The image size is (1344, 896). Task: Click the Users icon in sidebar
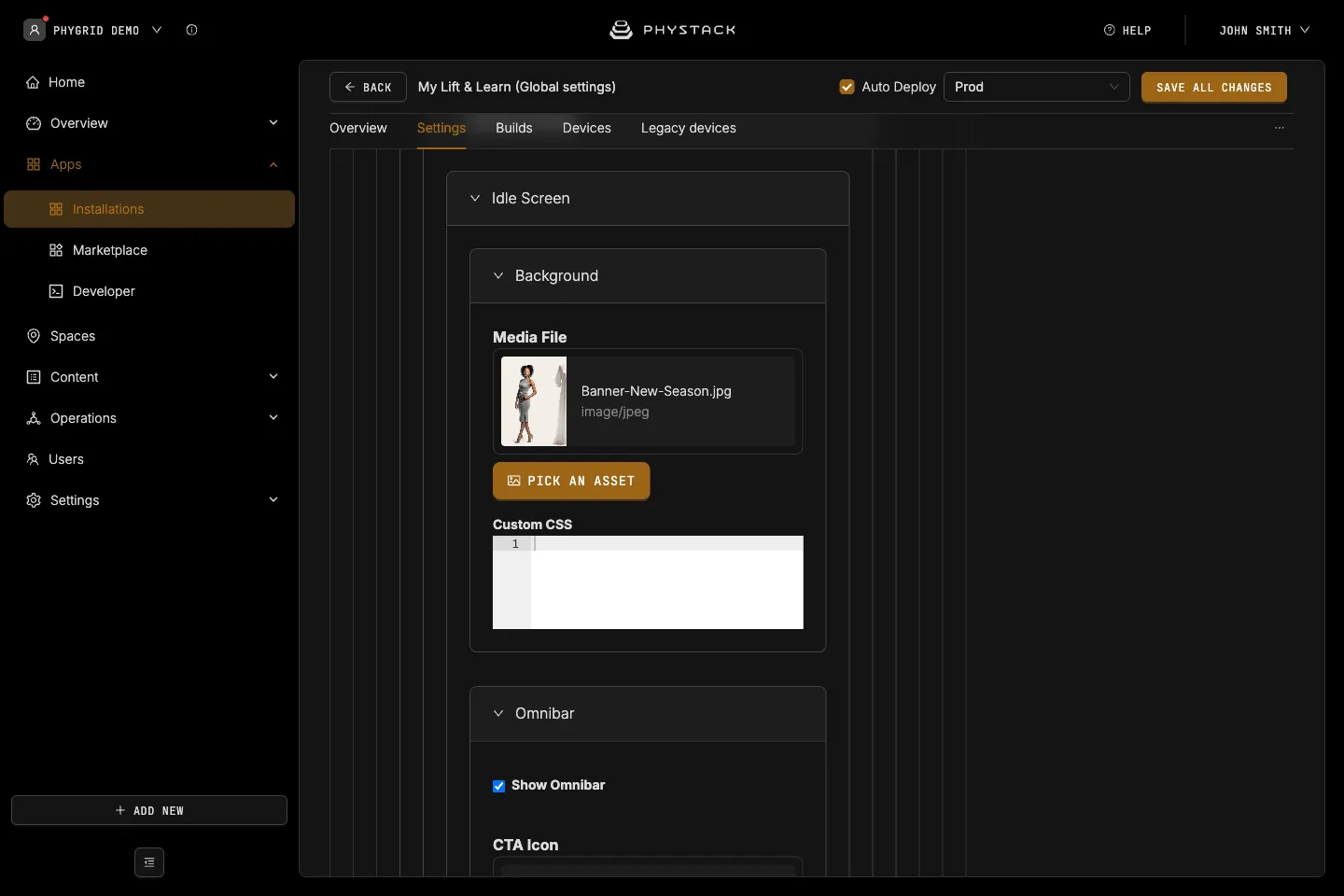tap(33, 459)
